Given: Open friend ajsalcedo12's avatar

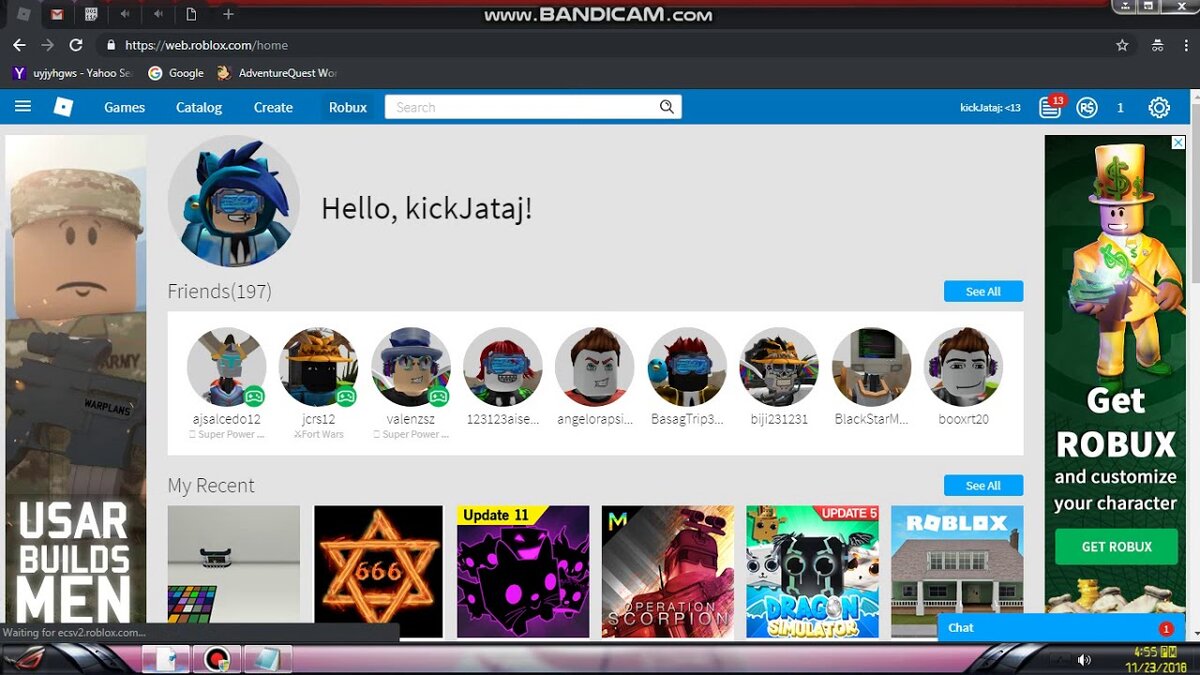Looking at the screenshot, I should (227, 367).
